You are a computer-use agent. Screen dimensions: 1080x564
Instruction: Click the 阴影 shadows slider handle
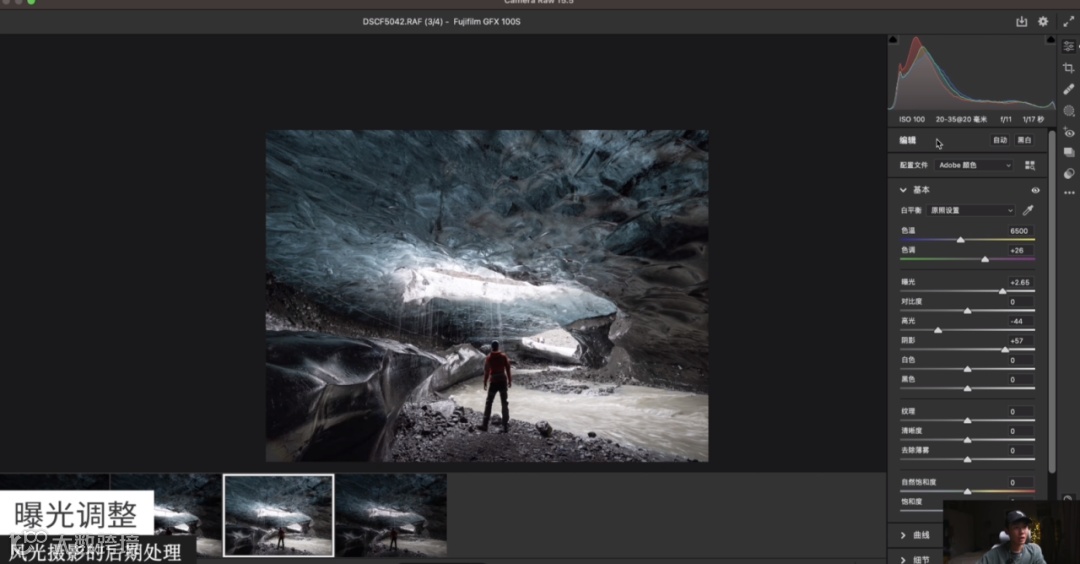pyautogui.click(x=1005, y=350)
